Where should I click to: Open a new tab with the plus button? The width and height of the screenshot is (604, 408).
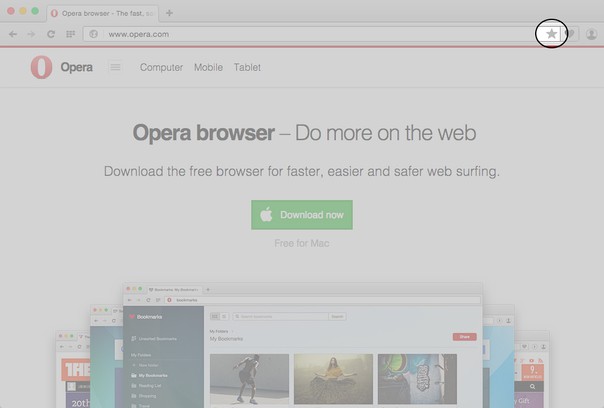tap(169, 13)
